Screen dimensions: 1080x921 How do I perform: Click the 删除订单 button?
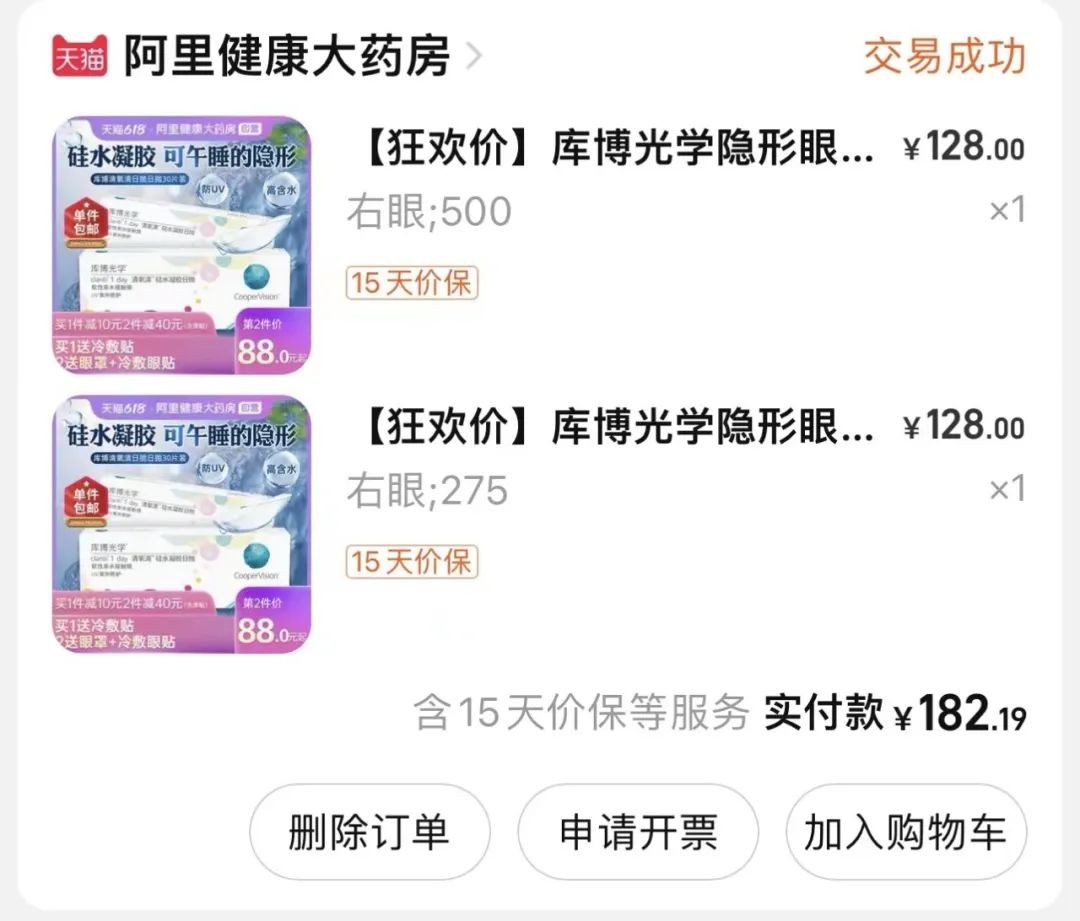click(x=369, y=831)
